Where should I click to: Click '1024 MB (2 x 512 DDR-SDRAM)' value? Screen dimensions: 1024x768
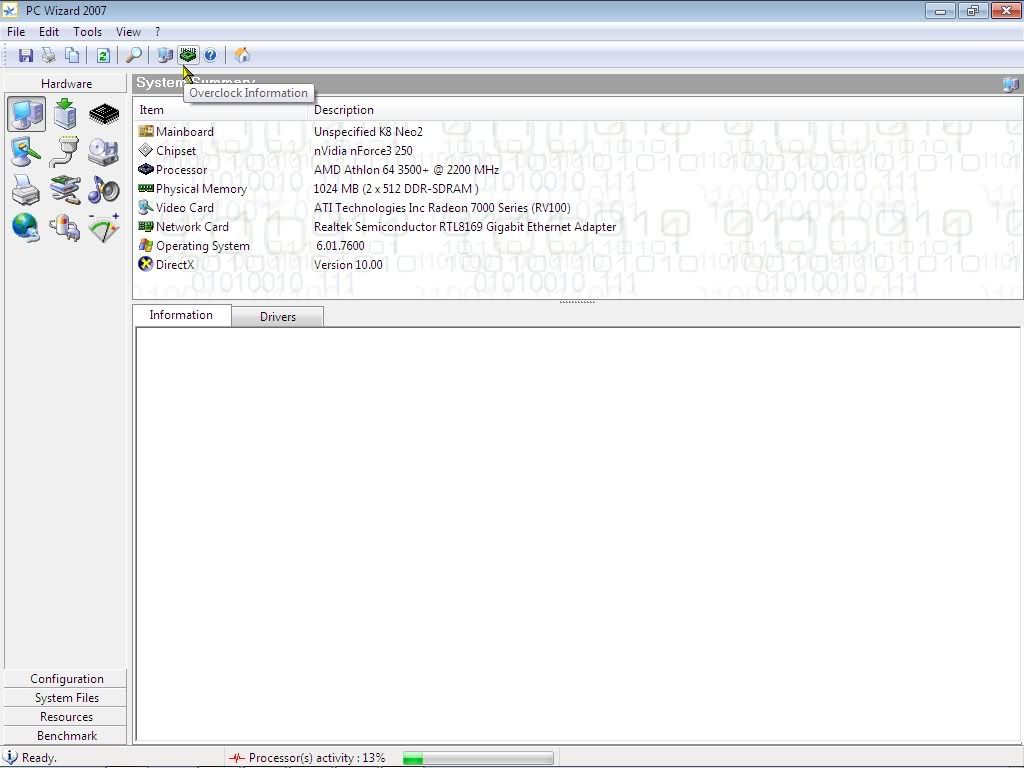coord(396,188)
